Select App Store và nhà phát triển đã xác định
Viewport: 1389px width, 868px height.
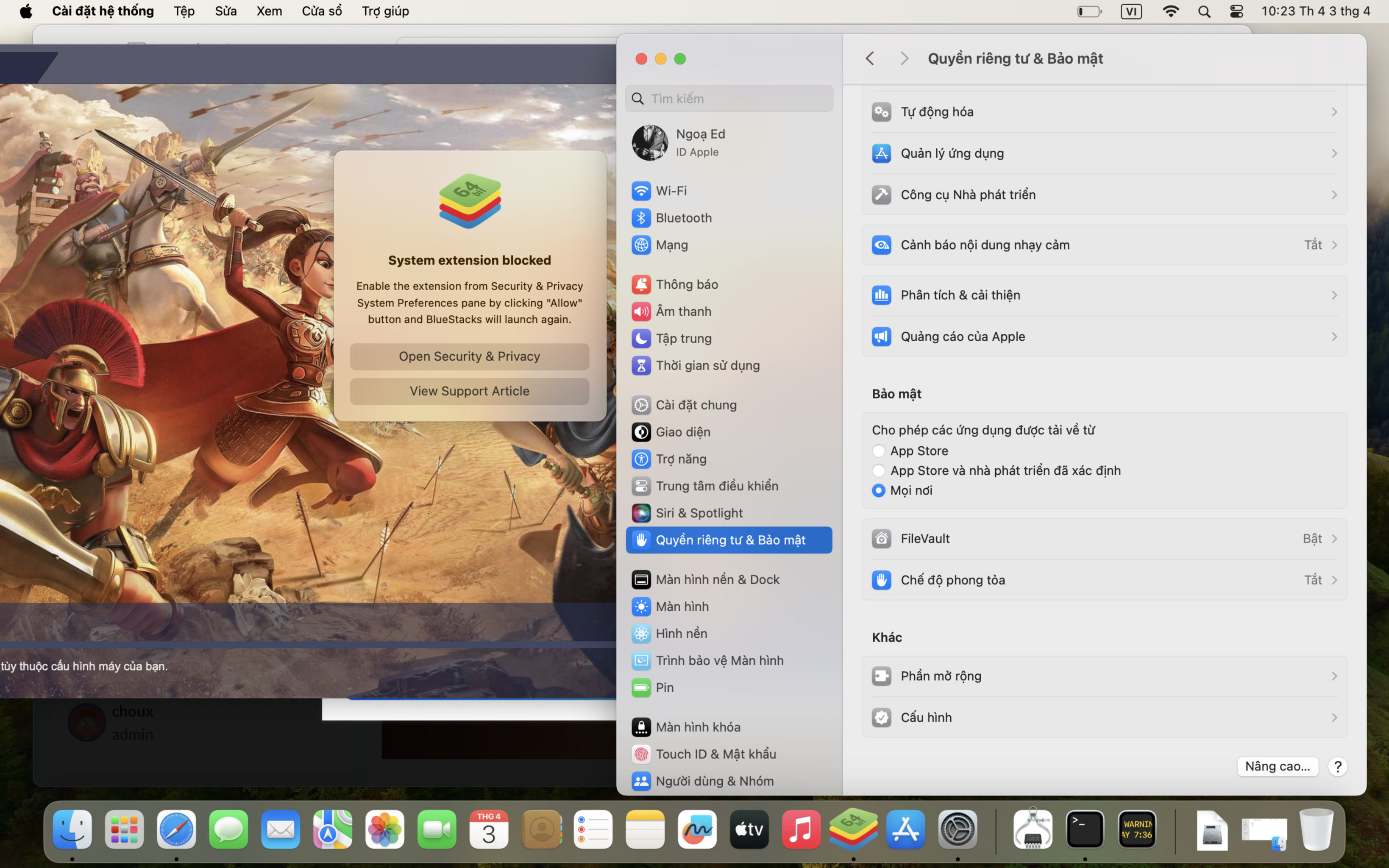pyautogui.click(x=878, y=471)
